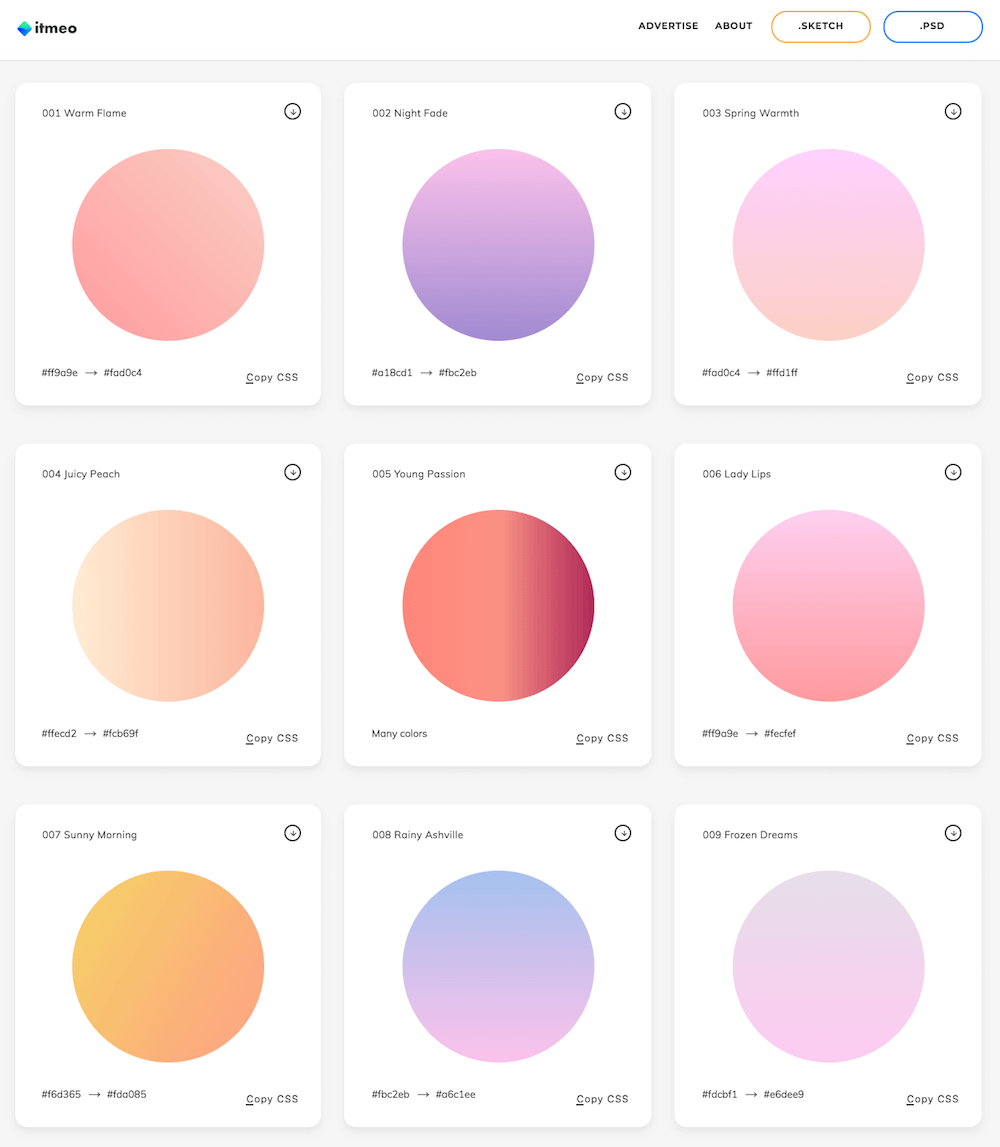Screen dimensions: 1000x1147
Task: Select the Night Fade gradient circle
Action: [498, 245]
